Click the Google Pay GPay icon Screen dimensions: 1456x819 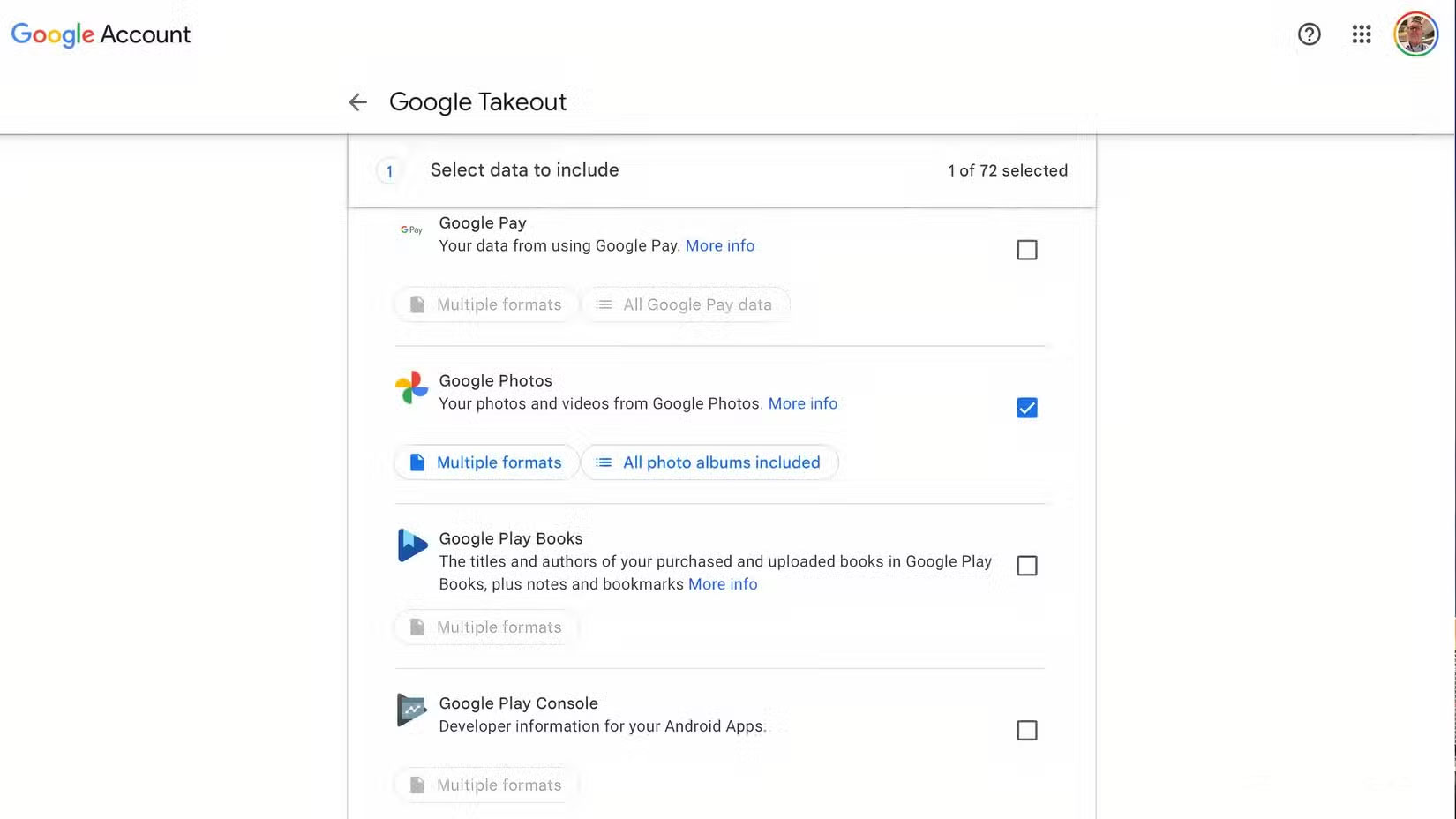pos(410,229)
